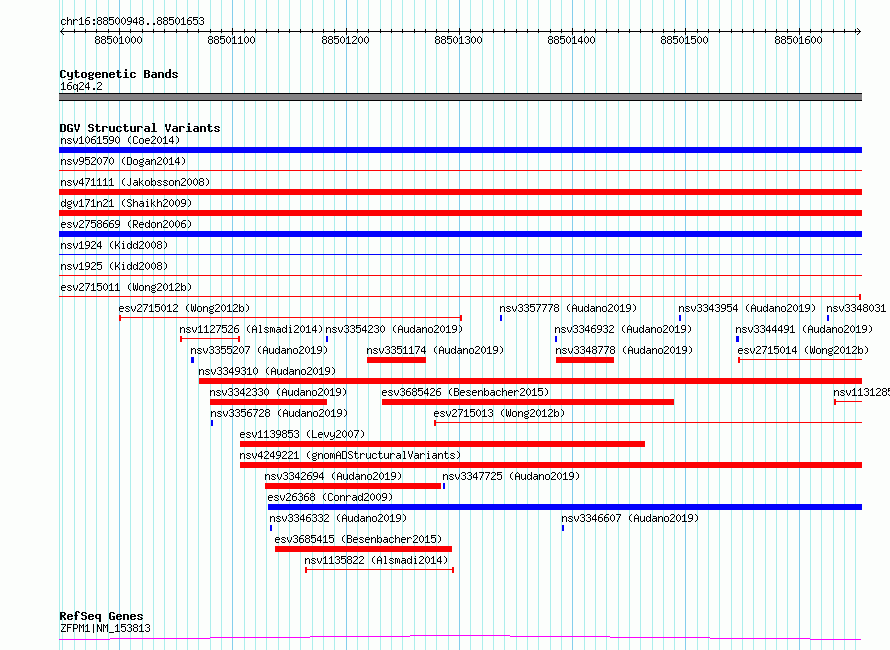Viewport: 890px width, 650px height.
Task: Open the ZFPM1|NM_153813 gene label
Action: 105,628
